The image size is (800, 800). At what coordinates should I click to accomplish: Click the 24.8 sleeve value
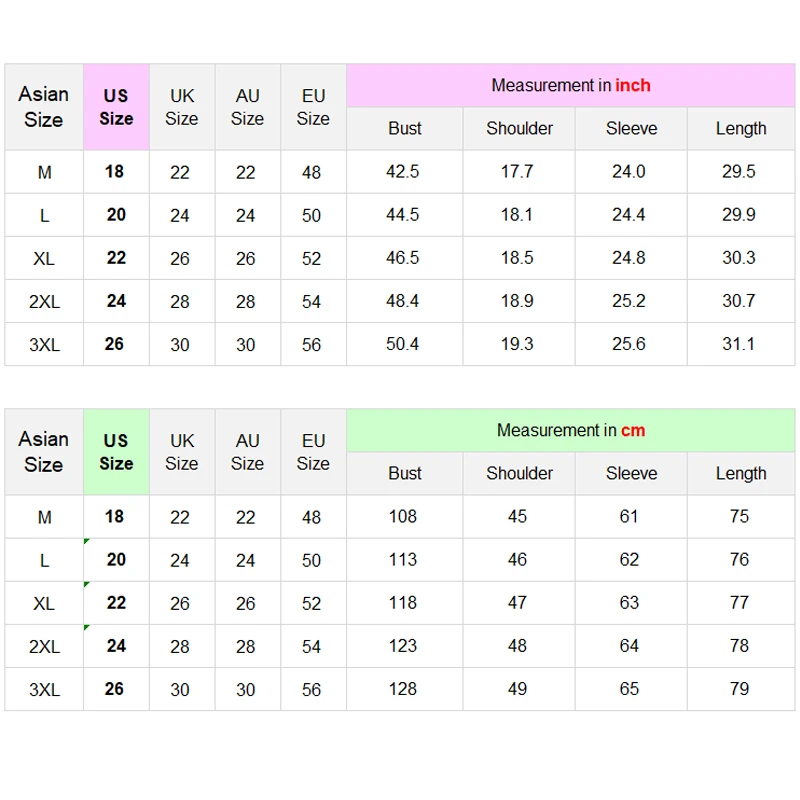click(x=629, y=258)
